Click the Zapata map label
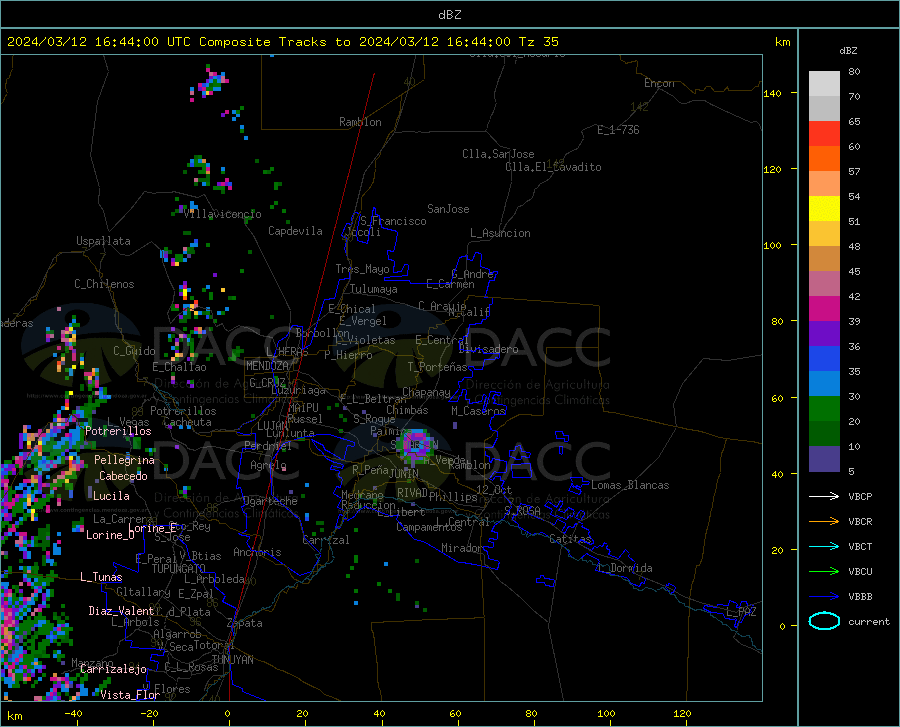This screenshot has width=900, height=727. pos(245,623)
